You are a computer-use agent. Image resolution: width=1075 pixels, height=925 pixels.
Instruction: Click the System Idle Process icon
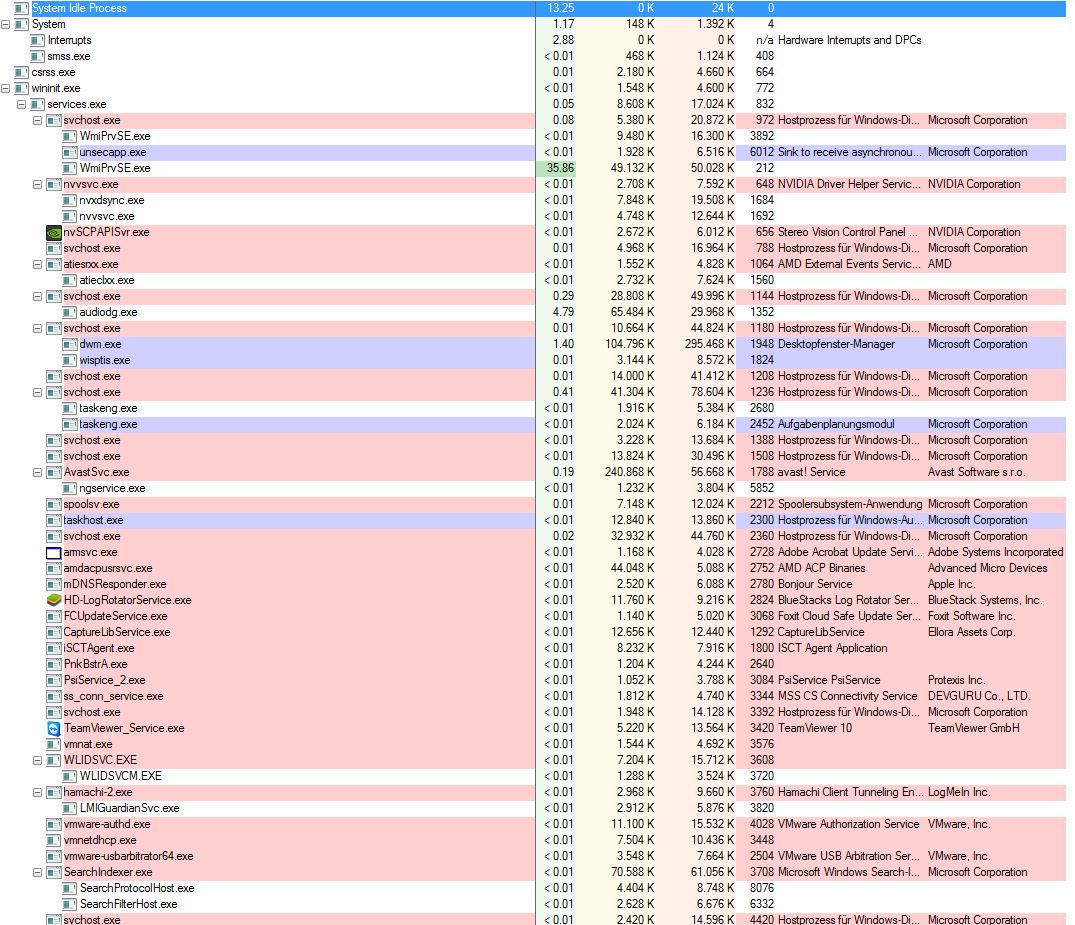(21, 8)
